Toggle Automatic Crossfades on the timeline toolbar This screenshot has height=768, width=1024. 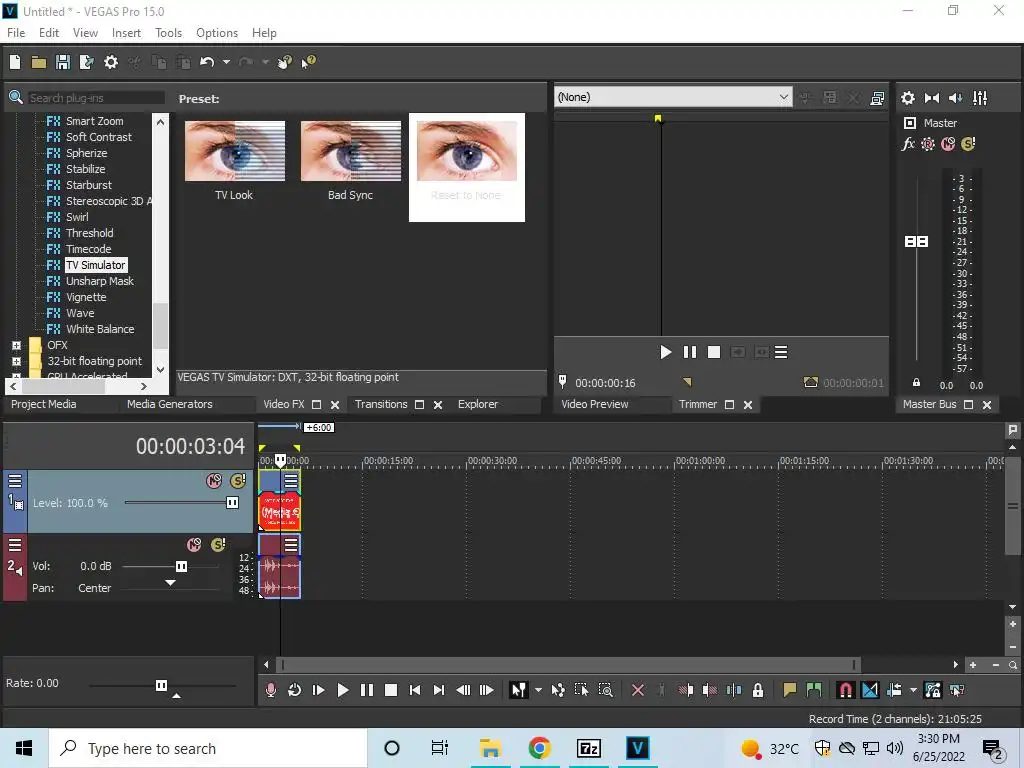coord(870,690)
